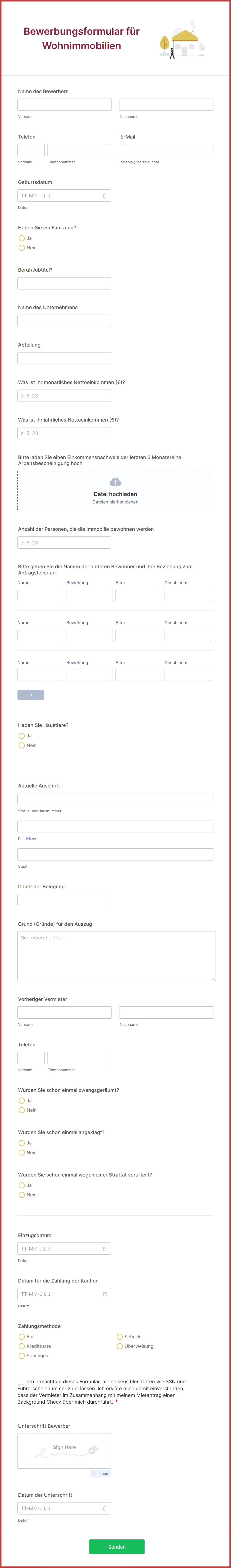Click Name field in first resident row

pos(41,595)
